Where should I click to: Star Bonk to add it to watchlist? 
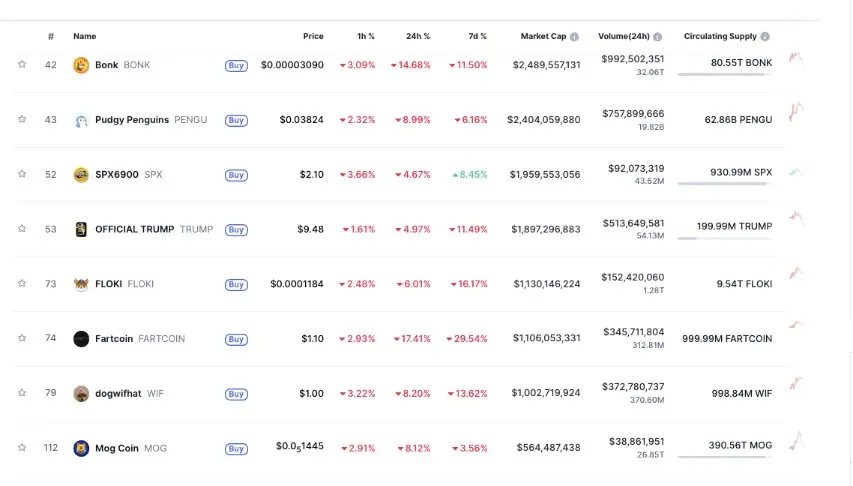pyautogui.click(x=21, y=65)
